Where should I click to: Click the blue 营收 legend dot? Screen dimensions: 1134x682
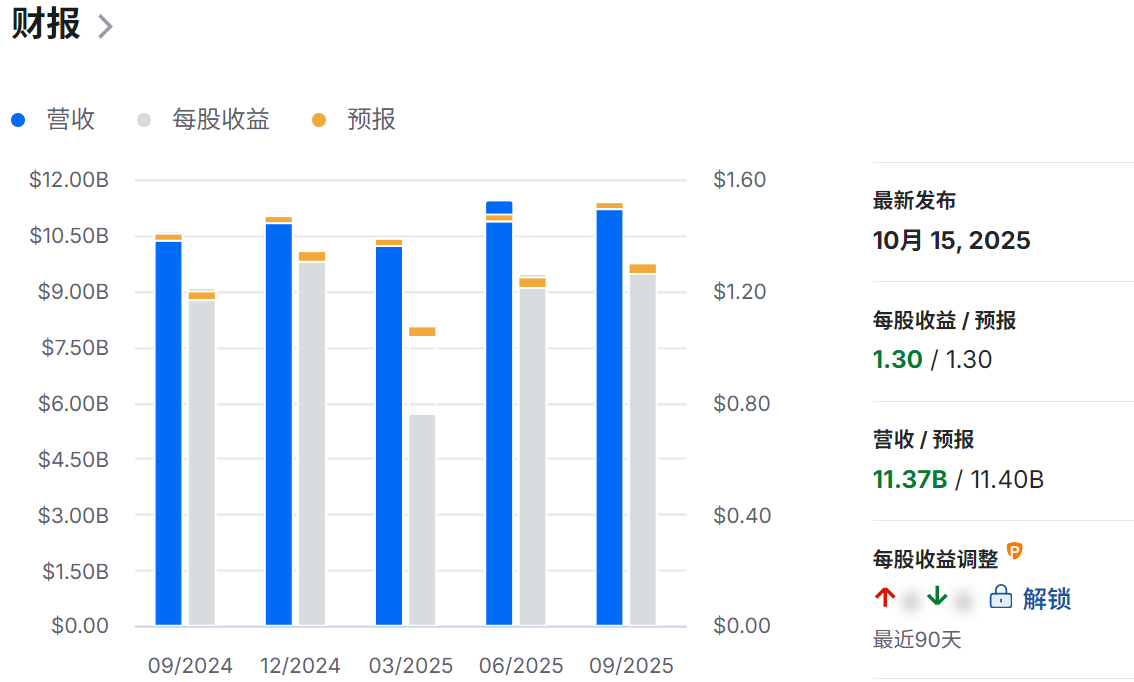tap(18, 120)
